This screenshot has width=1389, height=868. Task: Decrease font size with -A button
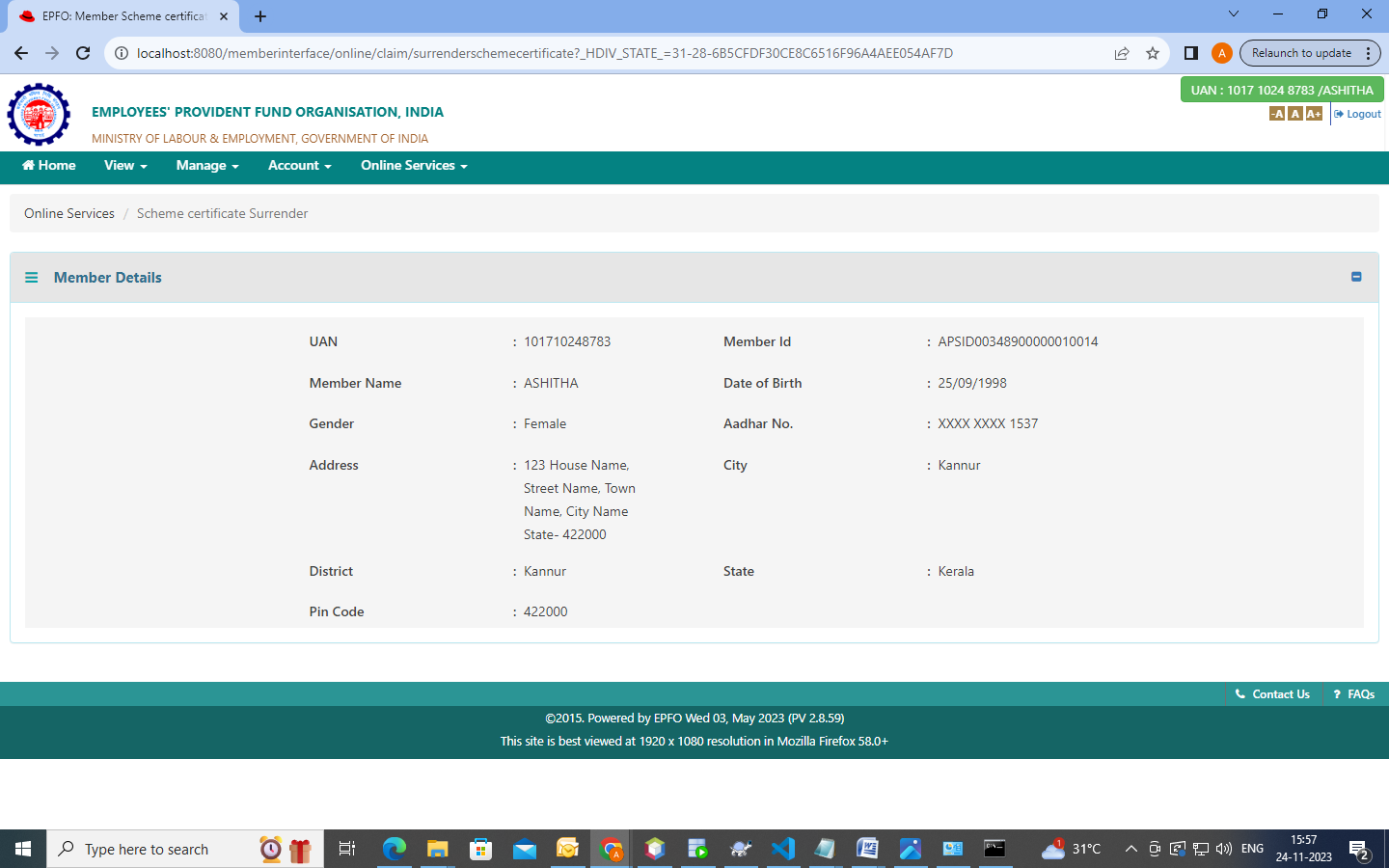(x=1277, y=114)
